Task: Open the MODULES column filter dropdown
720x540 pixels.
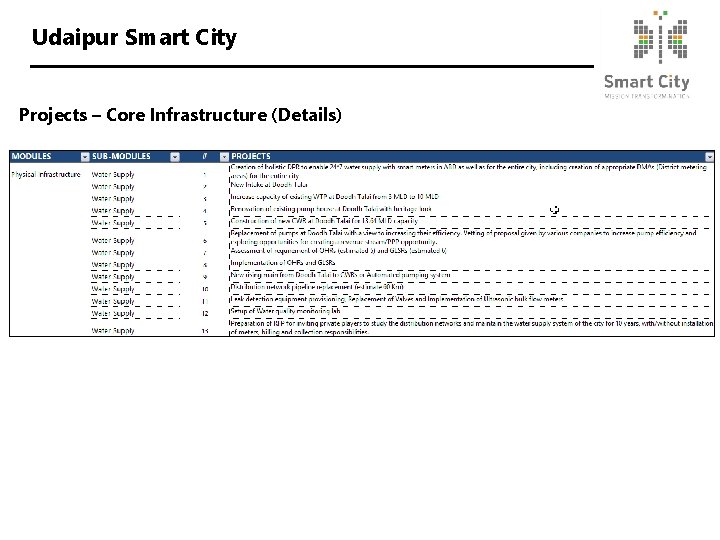Action: [85, 157]
